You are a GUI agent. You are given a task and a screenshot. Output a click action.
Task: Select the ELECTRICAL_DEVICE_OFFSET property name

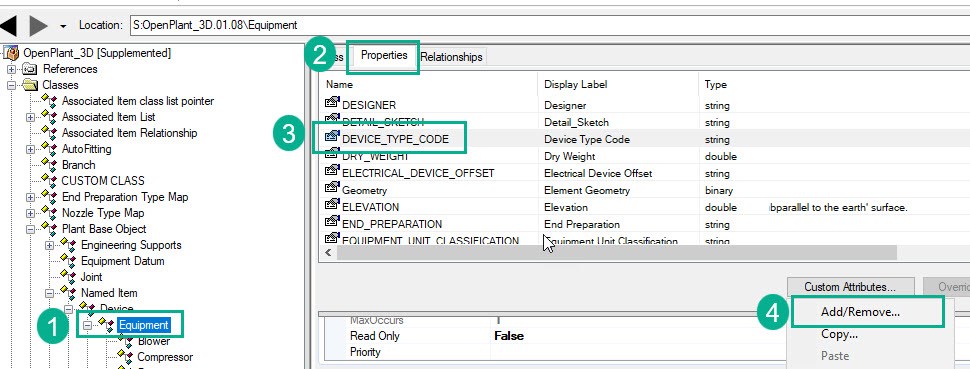pyautogui.click(x=418, y=173)
